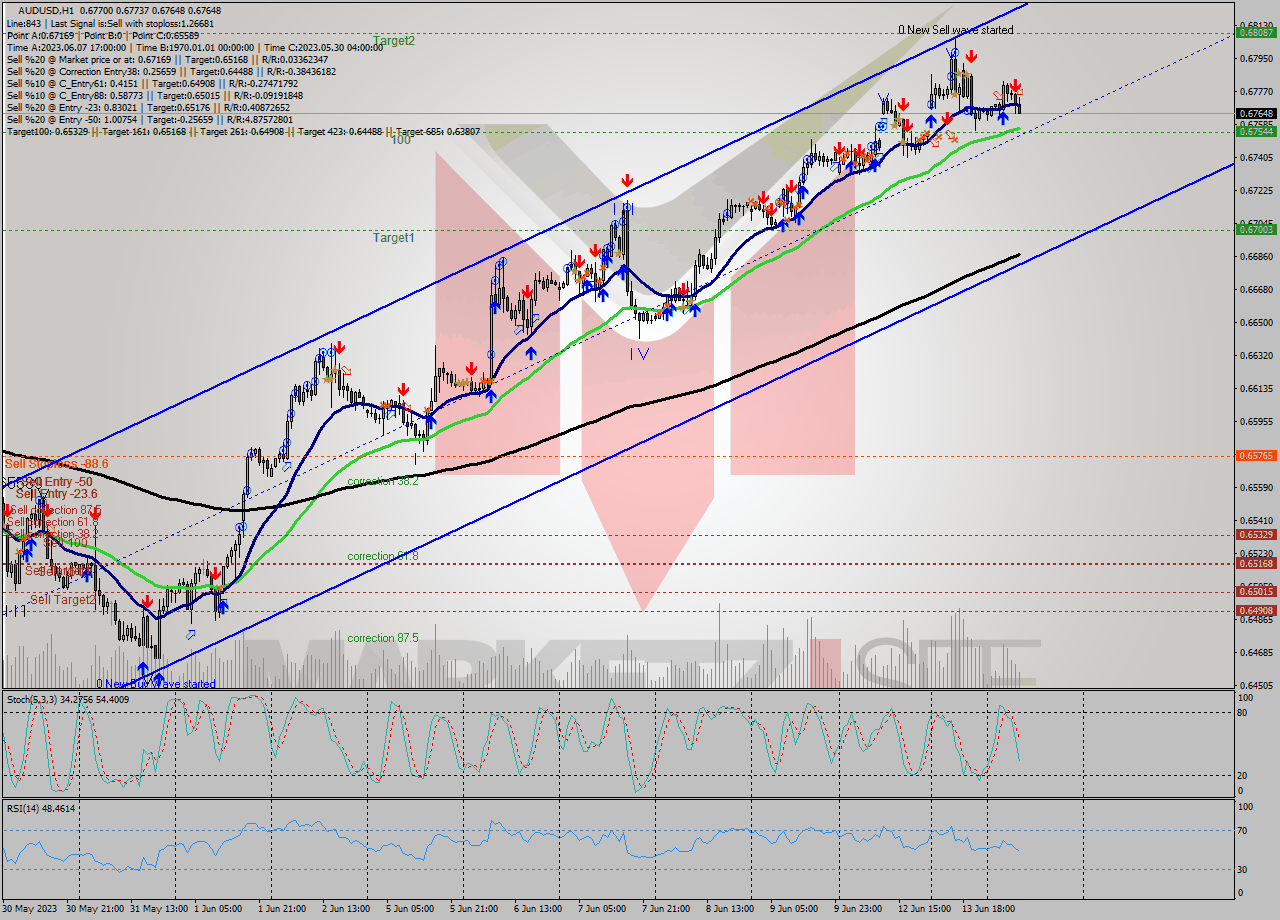Screen dimensions: 1280x920
Task: Click the green 0.67544 price tag
Action: click(1256, 131)
